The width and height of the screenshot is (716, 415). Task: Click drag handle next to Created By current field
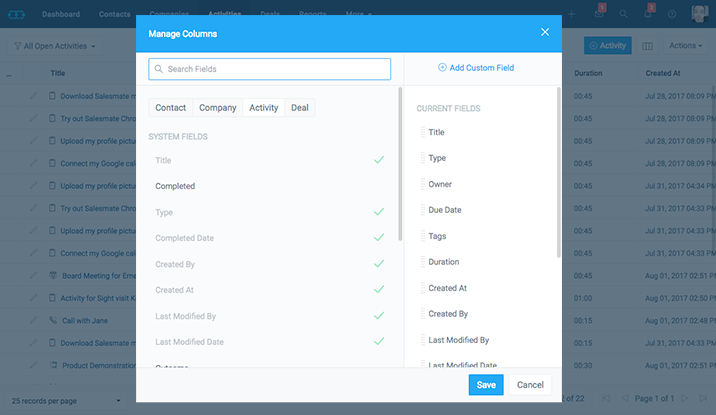tap(423, 314)
